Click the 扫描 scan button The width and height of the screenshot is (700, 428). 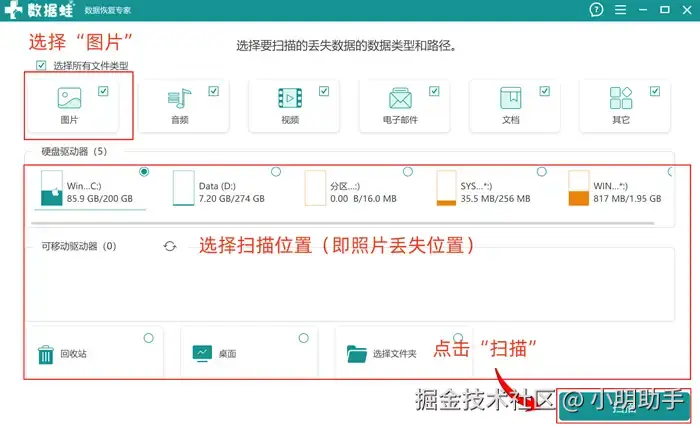coord(624,407)
